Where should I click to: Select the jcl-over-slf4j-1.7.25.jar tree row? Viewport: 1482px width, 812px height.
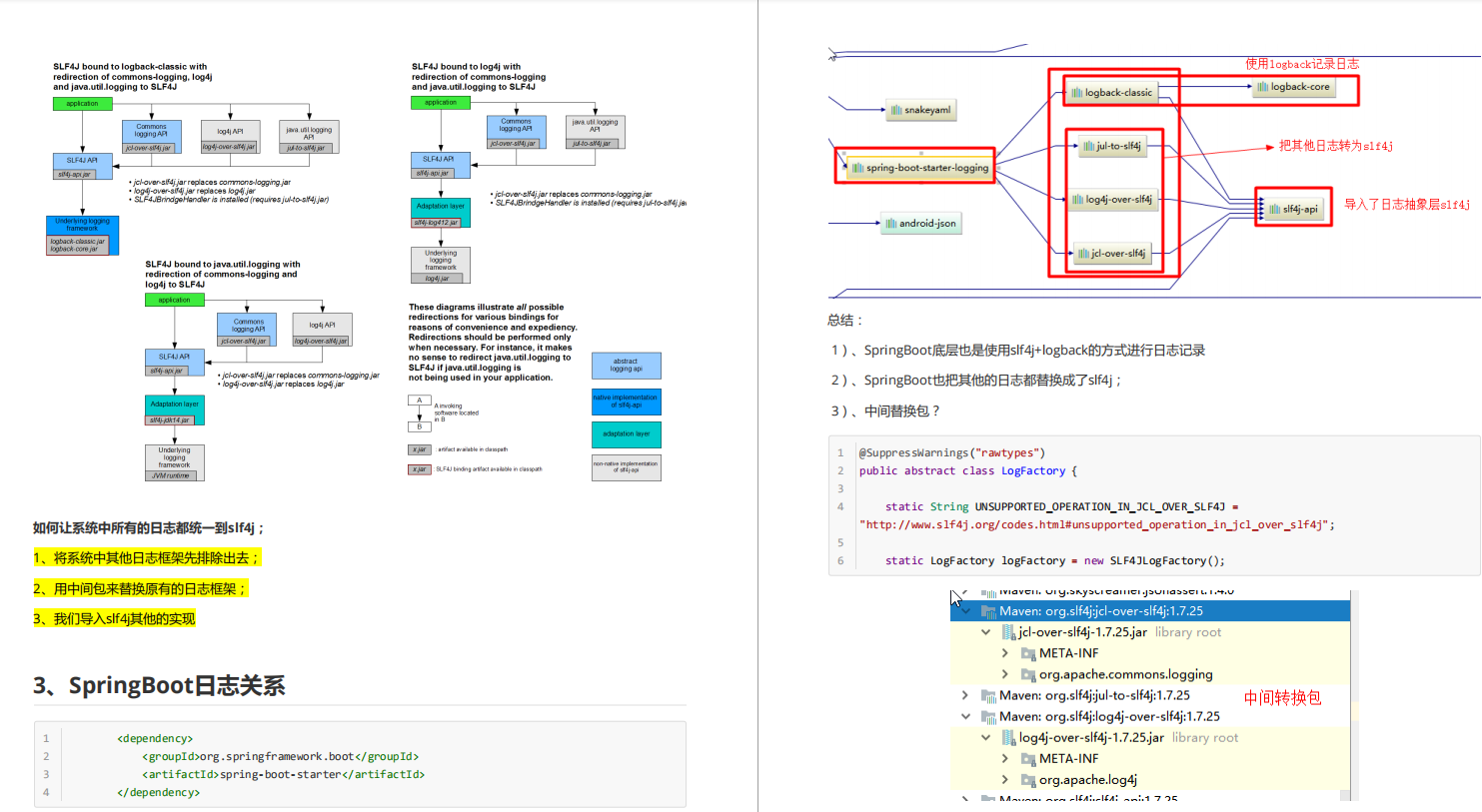pos(1150,632)
